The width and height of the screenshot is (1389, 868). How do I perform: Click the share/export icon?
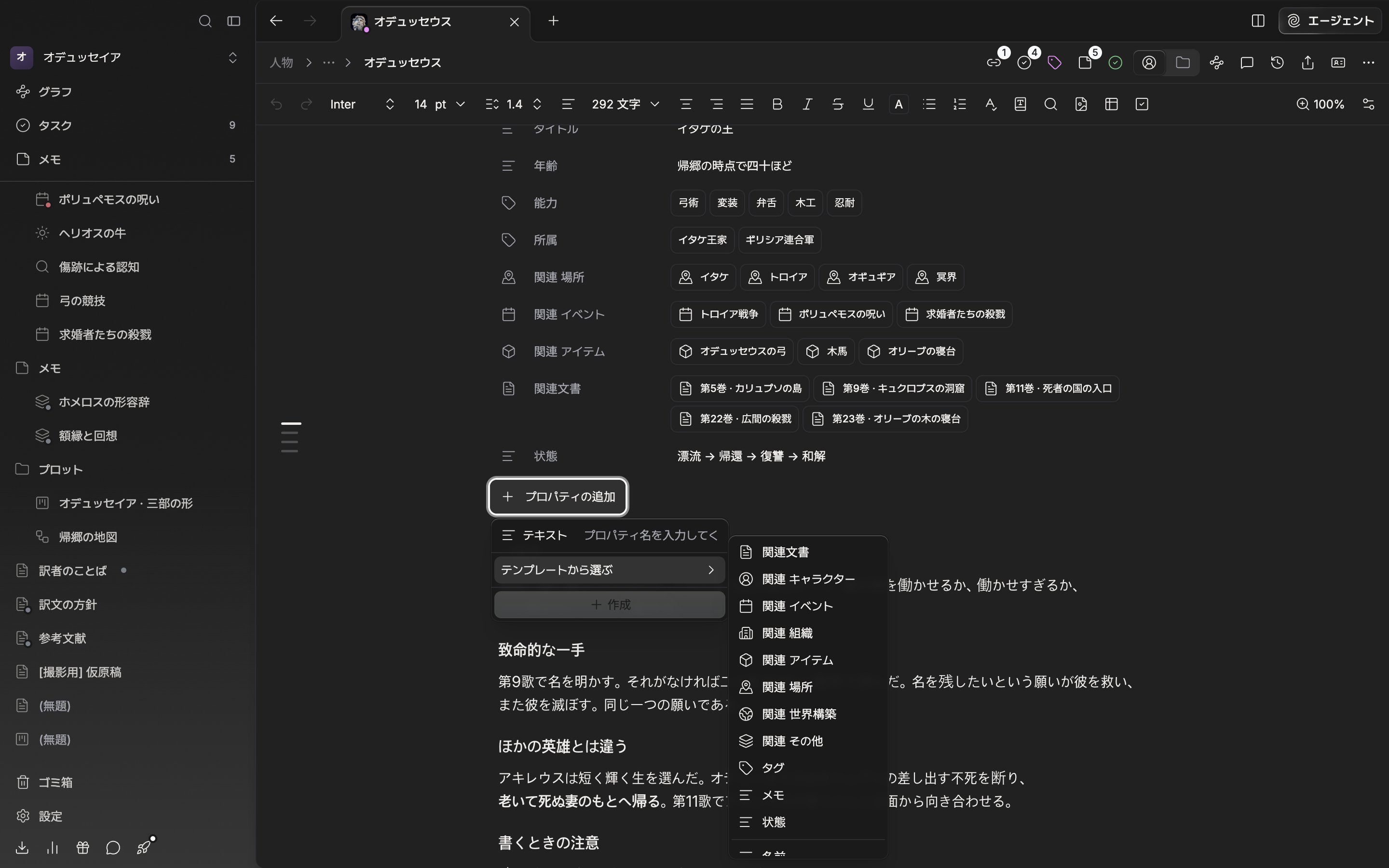1307,63
